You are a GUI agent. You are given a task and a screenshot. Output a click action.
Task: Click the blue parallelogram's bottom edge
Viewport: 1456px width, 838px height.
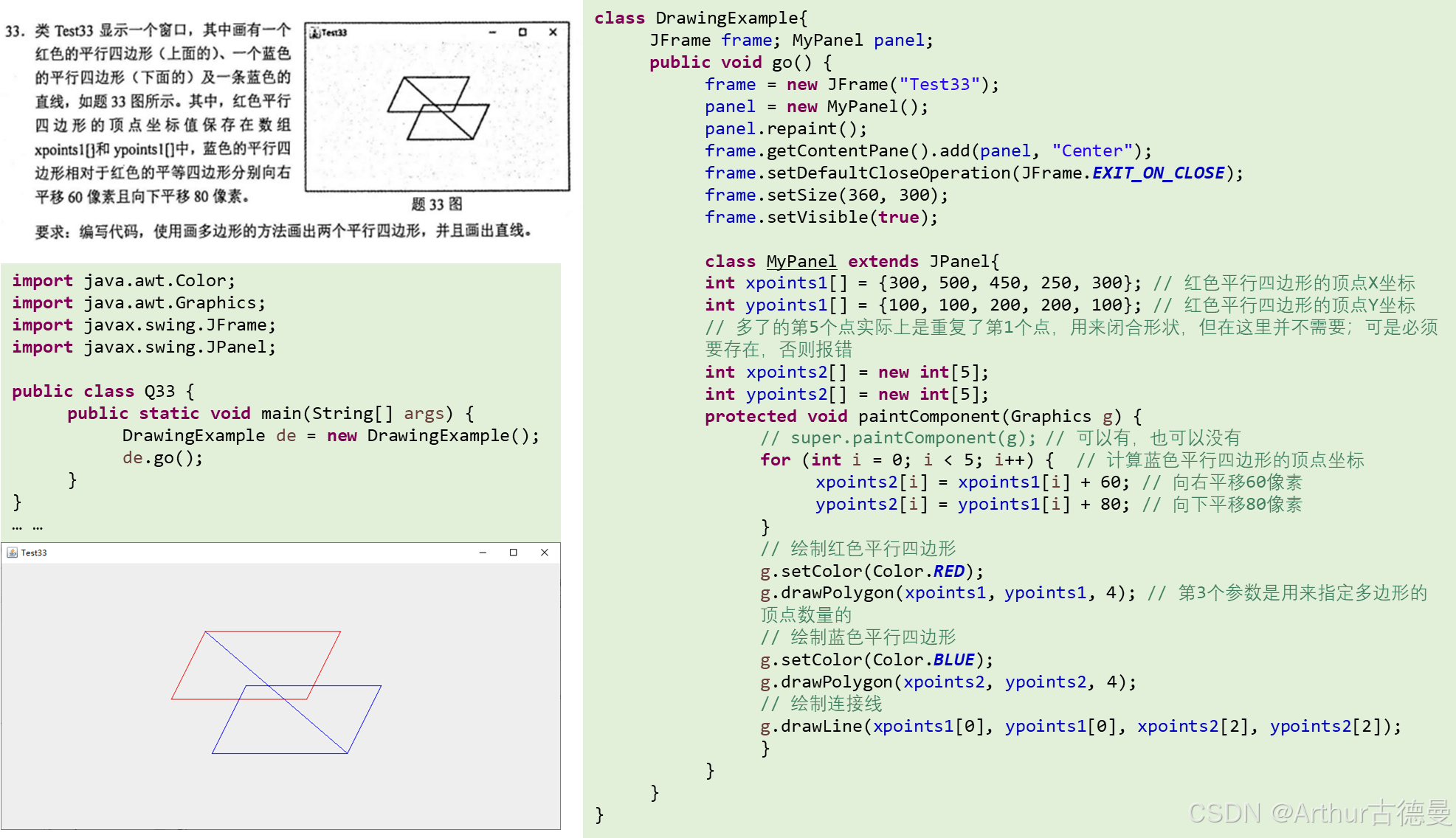[280, 753]
